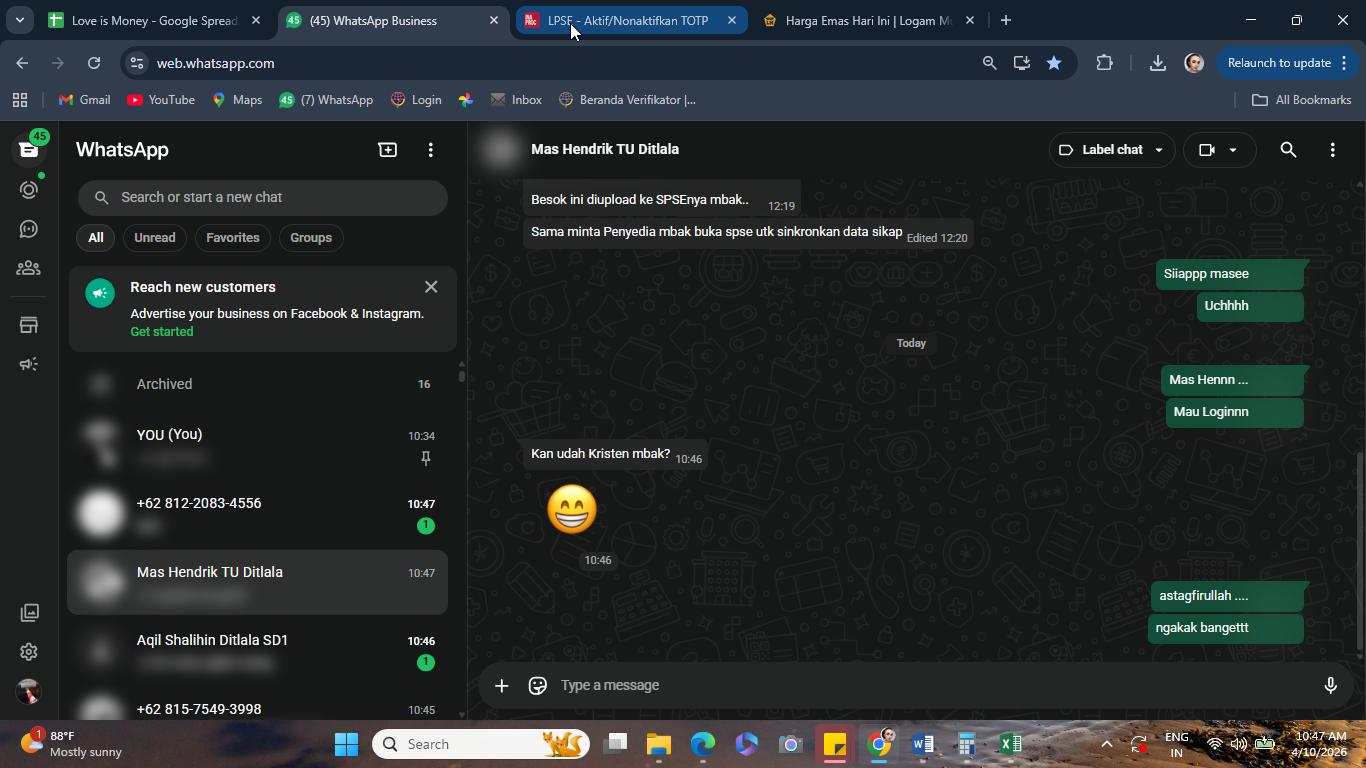
Task: Open the YOU (You) chat
Action: coord(258,446)
